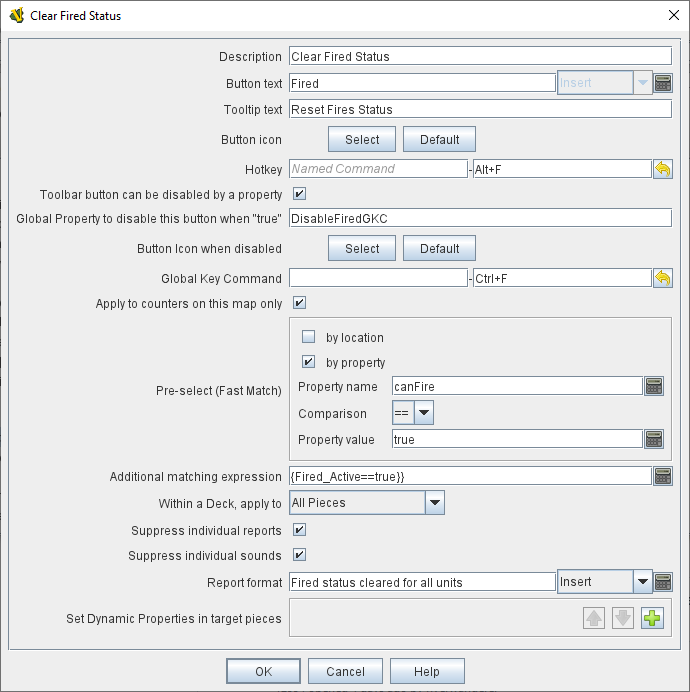
Task: Uncheck Toolbar button can be disabled by property
Action: [x=299, y=193]
